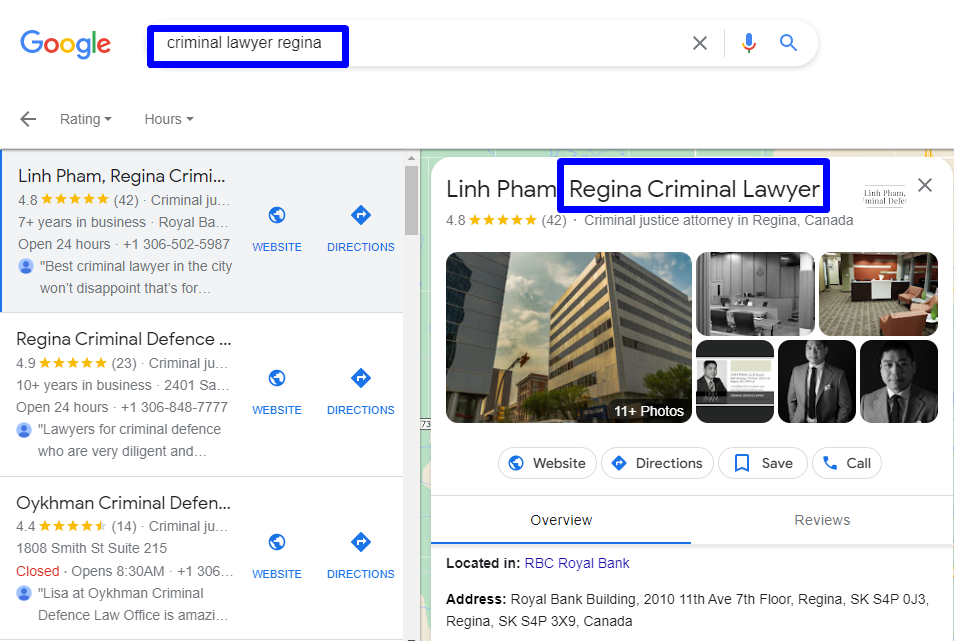Open the Hours filter dropdown
Viewport: 954px width, 641px height.
click(167, 119)
